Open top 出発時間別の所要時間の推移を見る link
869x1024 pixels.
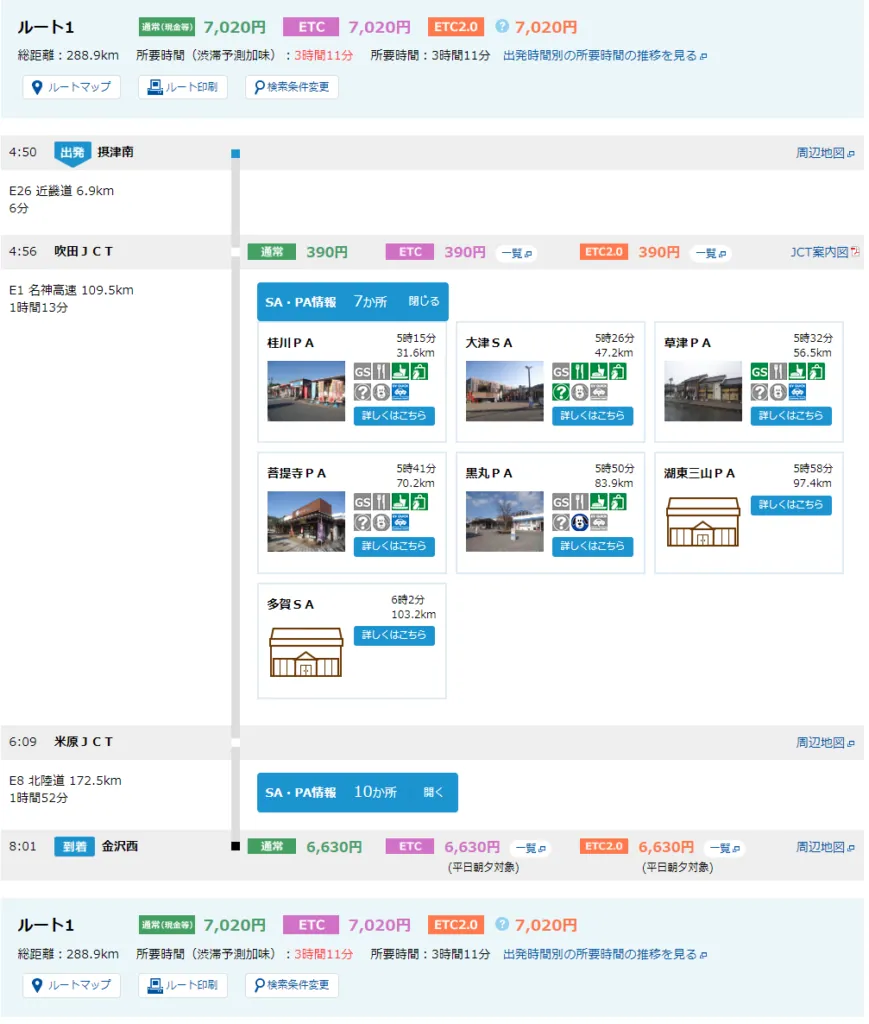coord(605,56)
